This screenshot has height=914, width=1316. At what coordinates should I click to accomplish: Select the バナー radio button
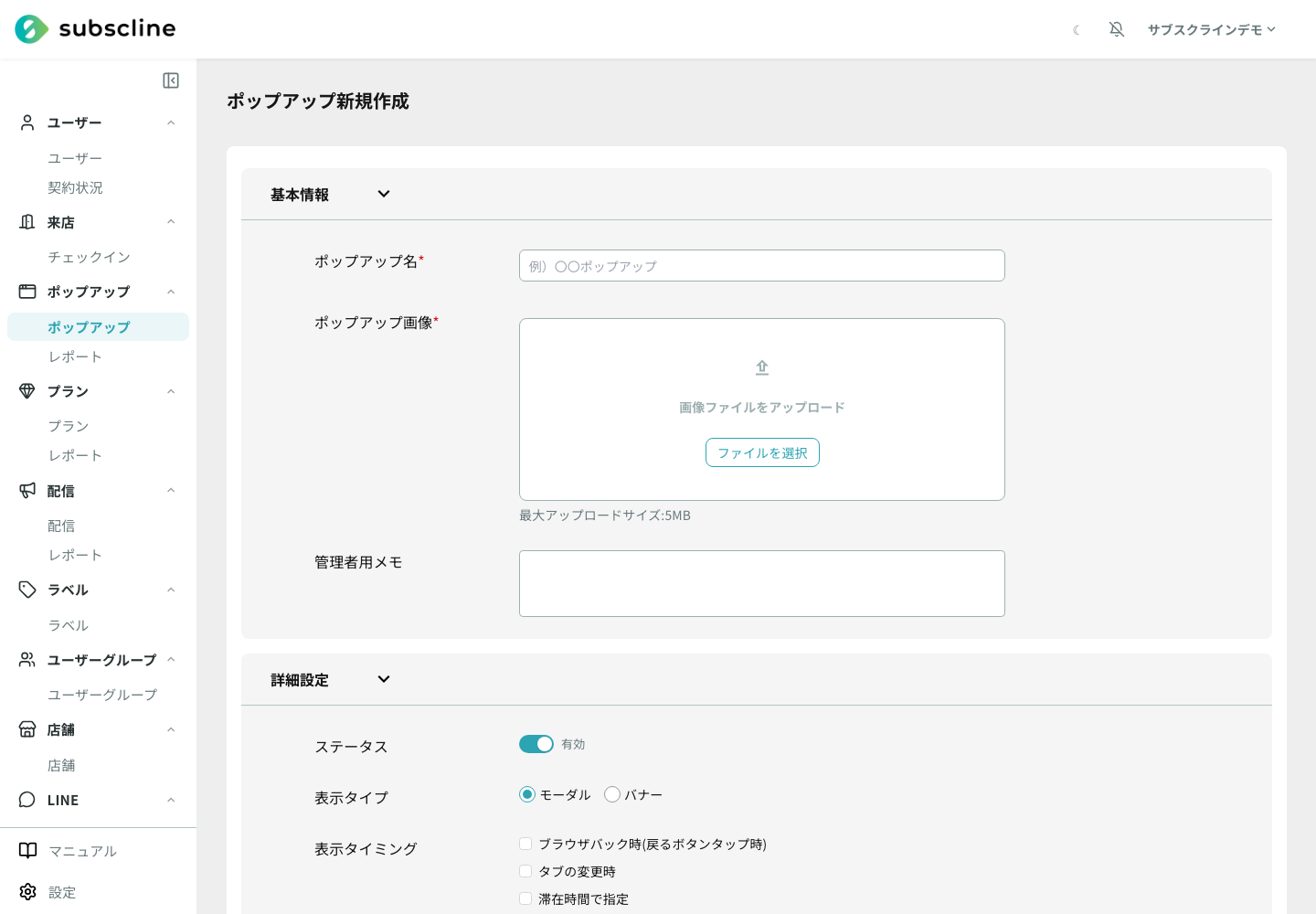coord(612,794)
